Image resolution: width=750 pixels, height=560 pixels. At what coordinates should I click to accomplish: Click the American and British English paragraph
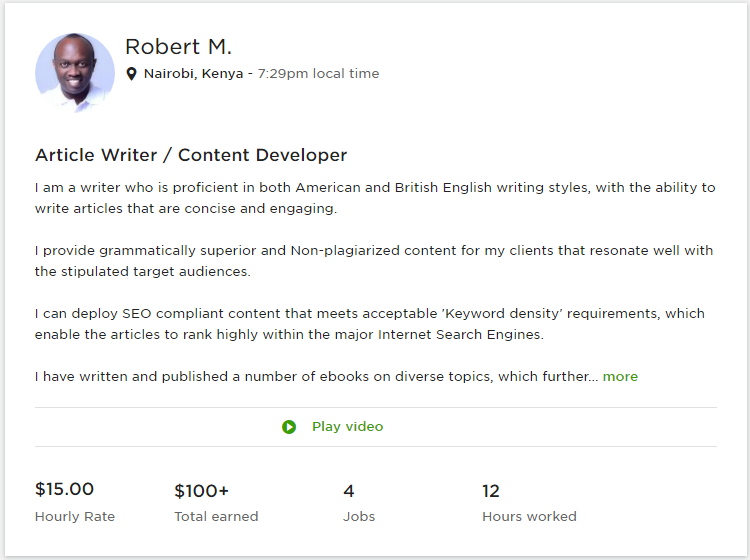click(x=375, y=198)
